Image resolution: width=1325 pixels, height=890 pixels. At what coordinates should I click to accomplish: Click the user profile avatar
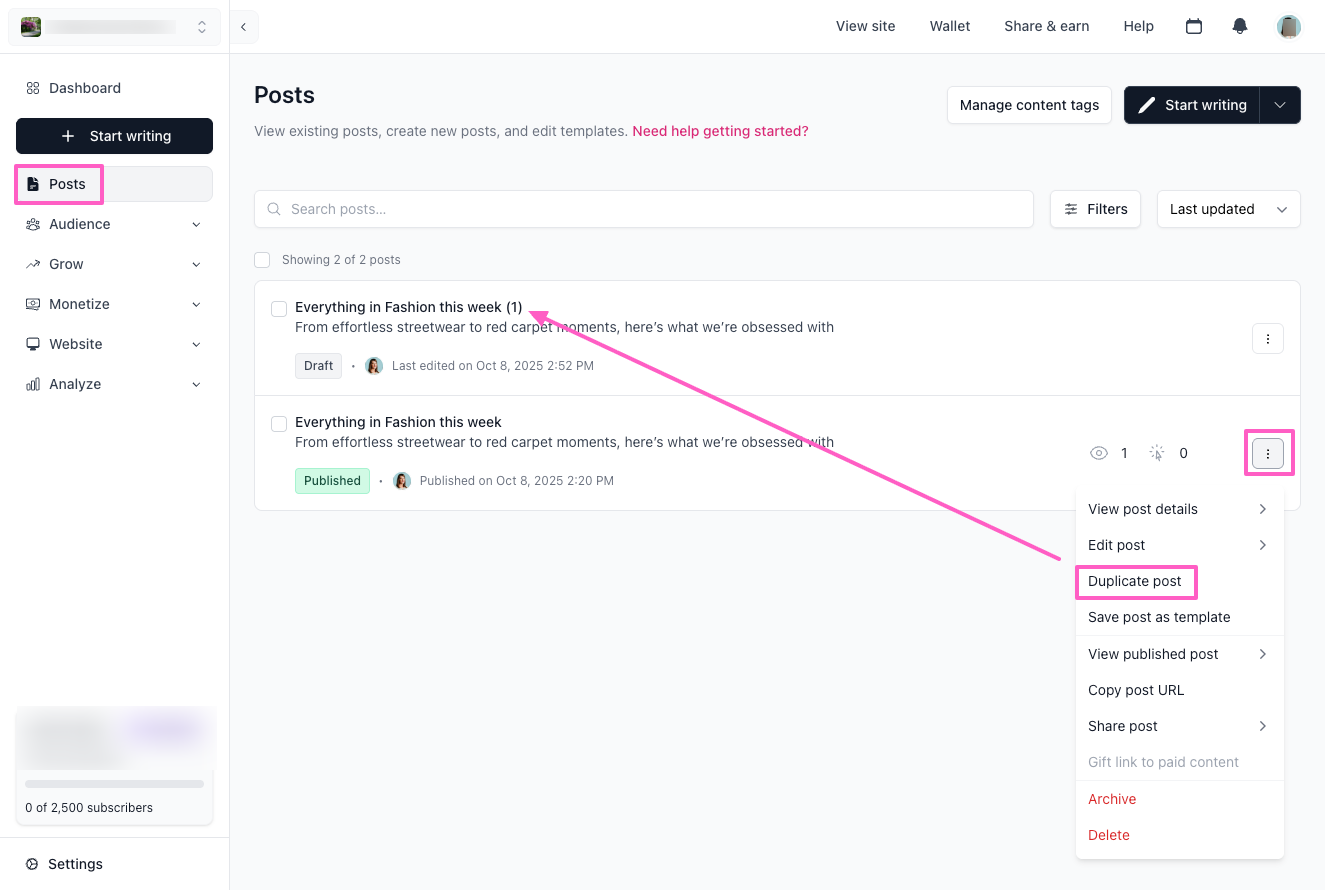pyautogui.click(x=1289, y=27)
